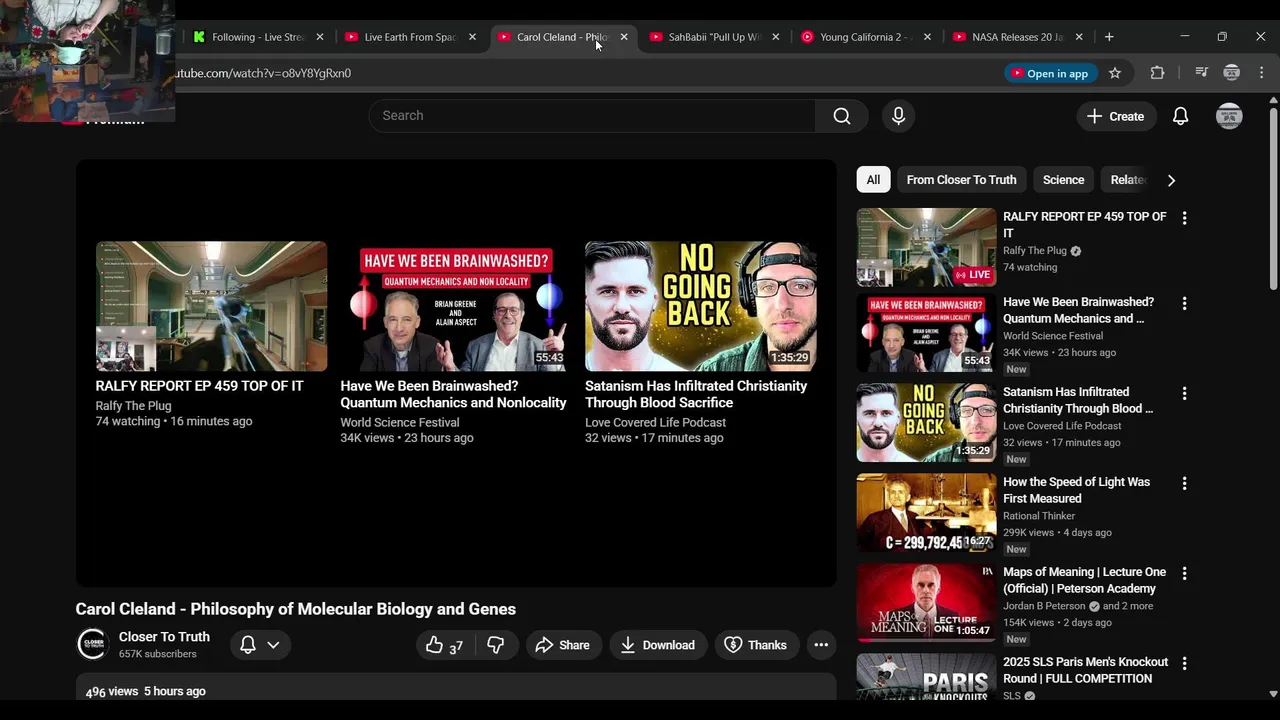The height and width of the screenshot is (720, 1280).
Task: Activate voice search microphone icon
Action: pyautogui.click(x=898, y=116)
